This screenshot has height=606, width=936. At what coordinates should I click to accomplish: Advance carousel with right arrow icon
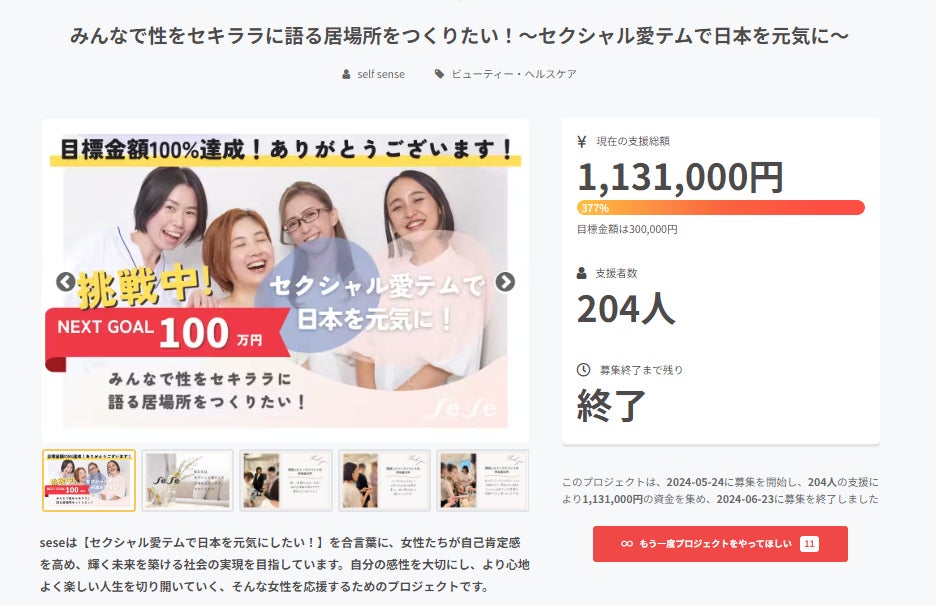coord(505,282)
